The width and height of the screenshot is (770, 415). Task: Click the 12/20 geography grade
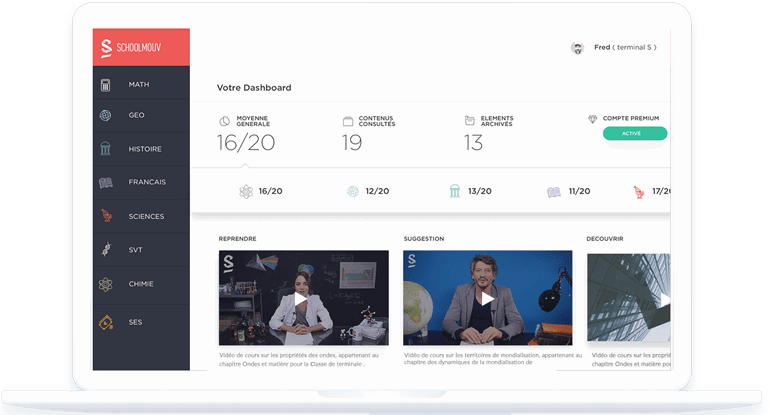coord(377,191)
